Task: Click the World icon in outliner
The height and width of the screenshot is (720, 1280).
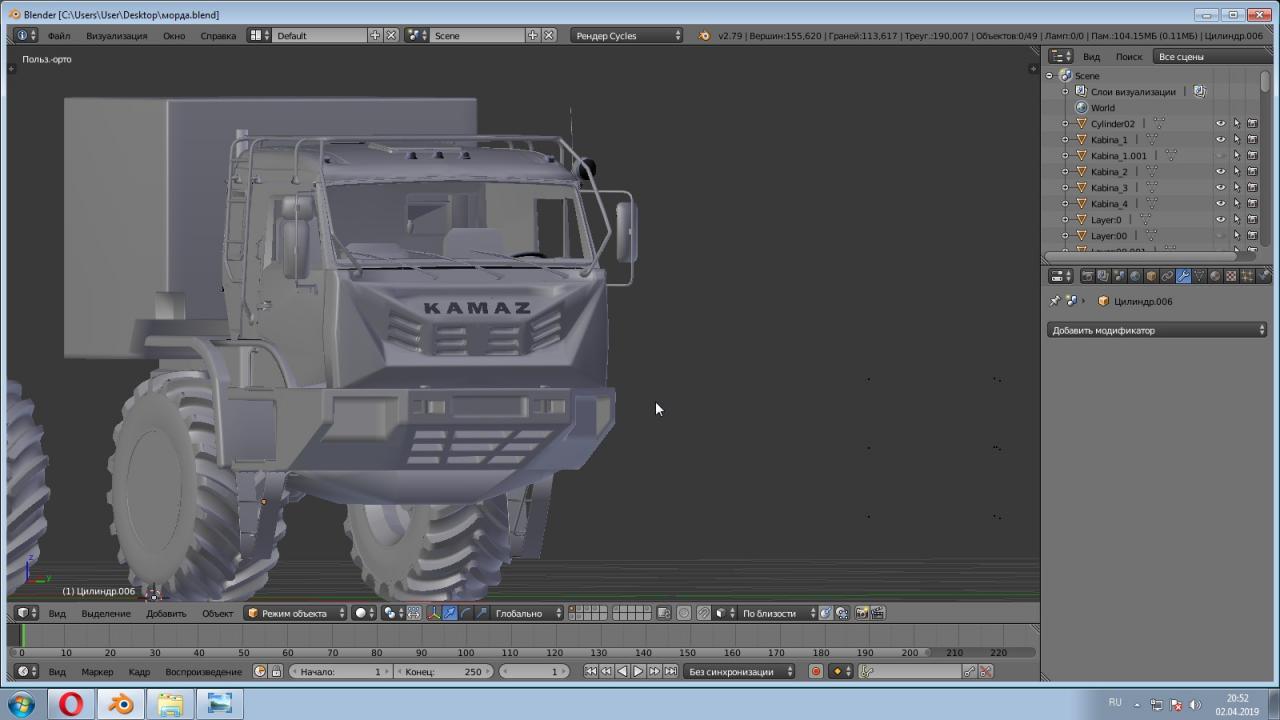Action: [x=1081, y=108]
